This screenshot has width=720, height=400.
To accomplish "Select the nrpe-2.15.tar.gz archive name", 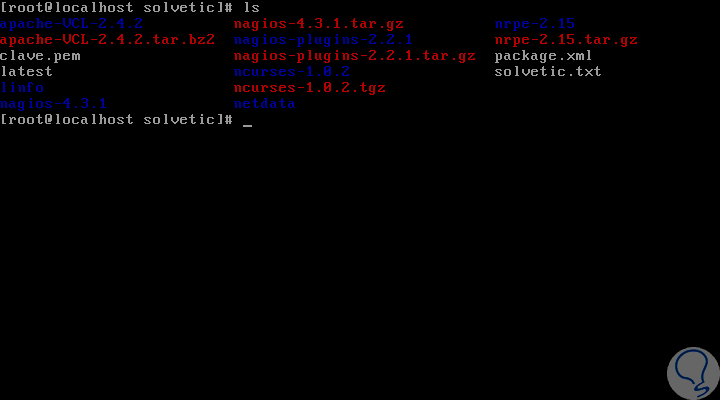I will pyautogui.click(x=566, y=39).
